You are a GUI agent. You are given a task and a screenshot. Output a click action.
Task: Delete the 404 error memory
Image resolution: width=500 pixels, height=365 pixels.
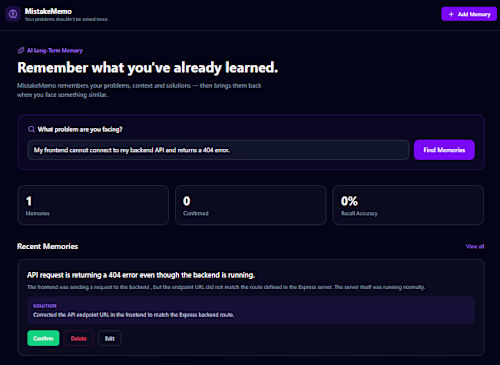(79, 338)
